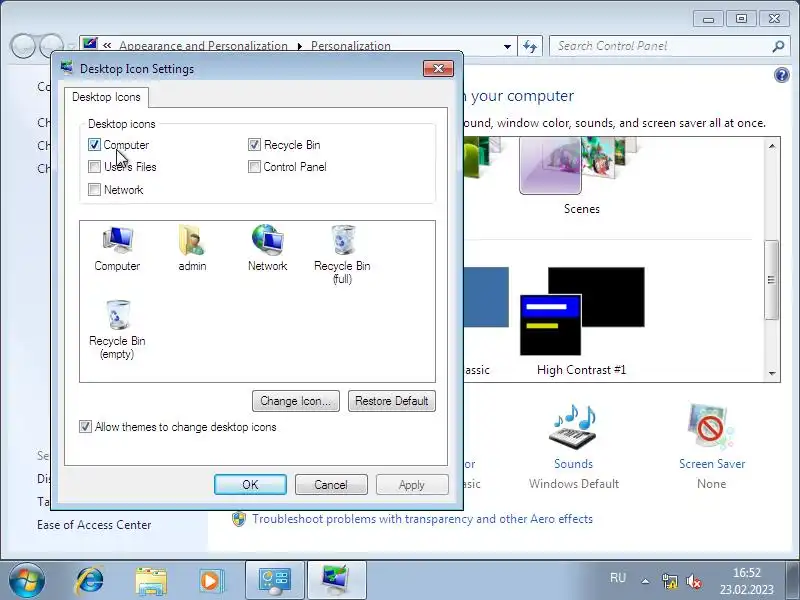
Task: Check the User's Files checkbox
Action: (94, 167)
